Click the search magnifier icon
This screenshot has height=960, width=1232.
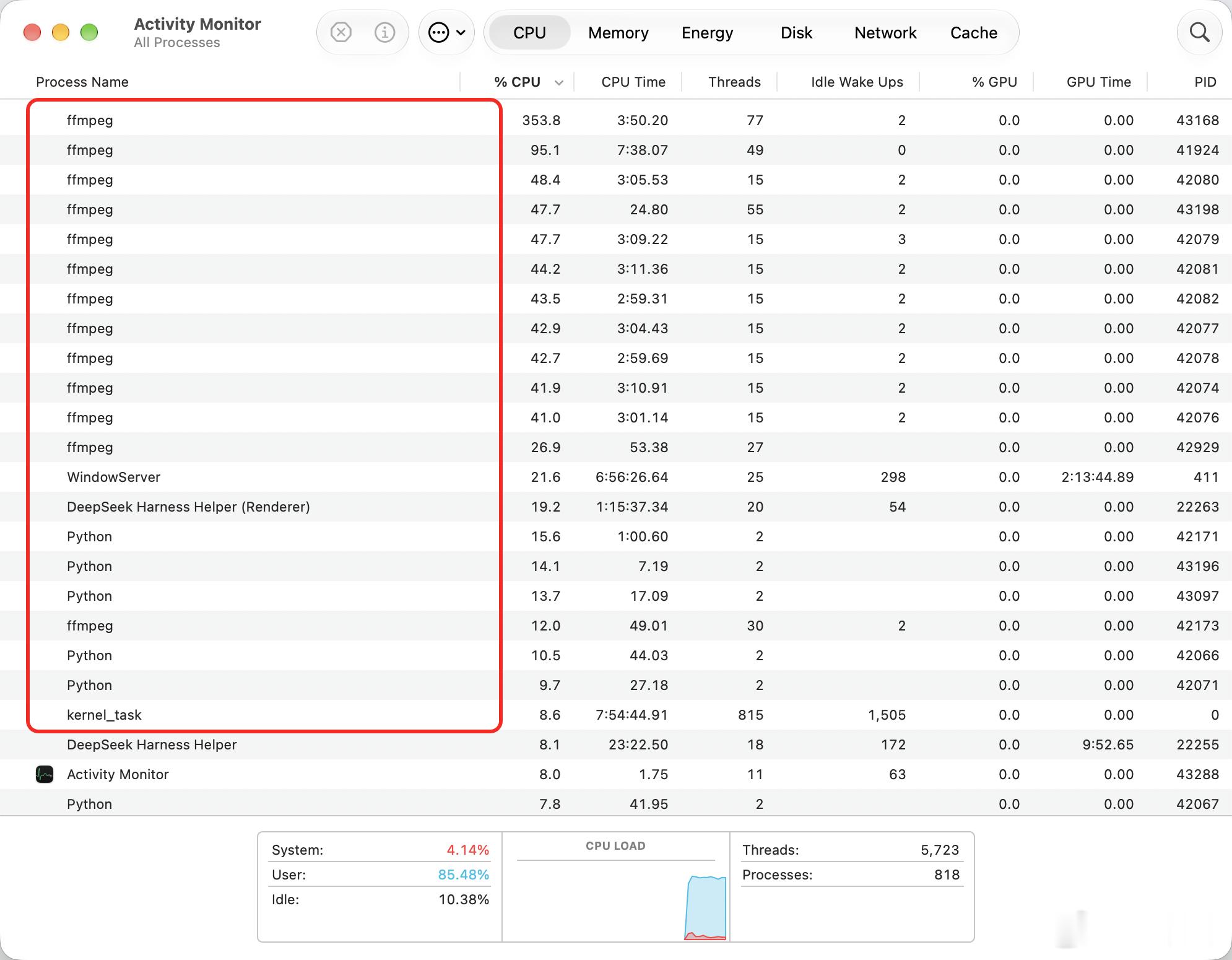(x=1199, y=32)
